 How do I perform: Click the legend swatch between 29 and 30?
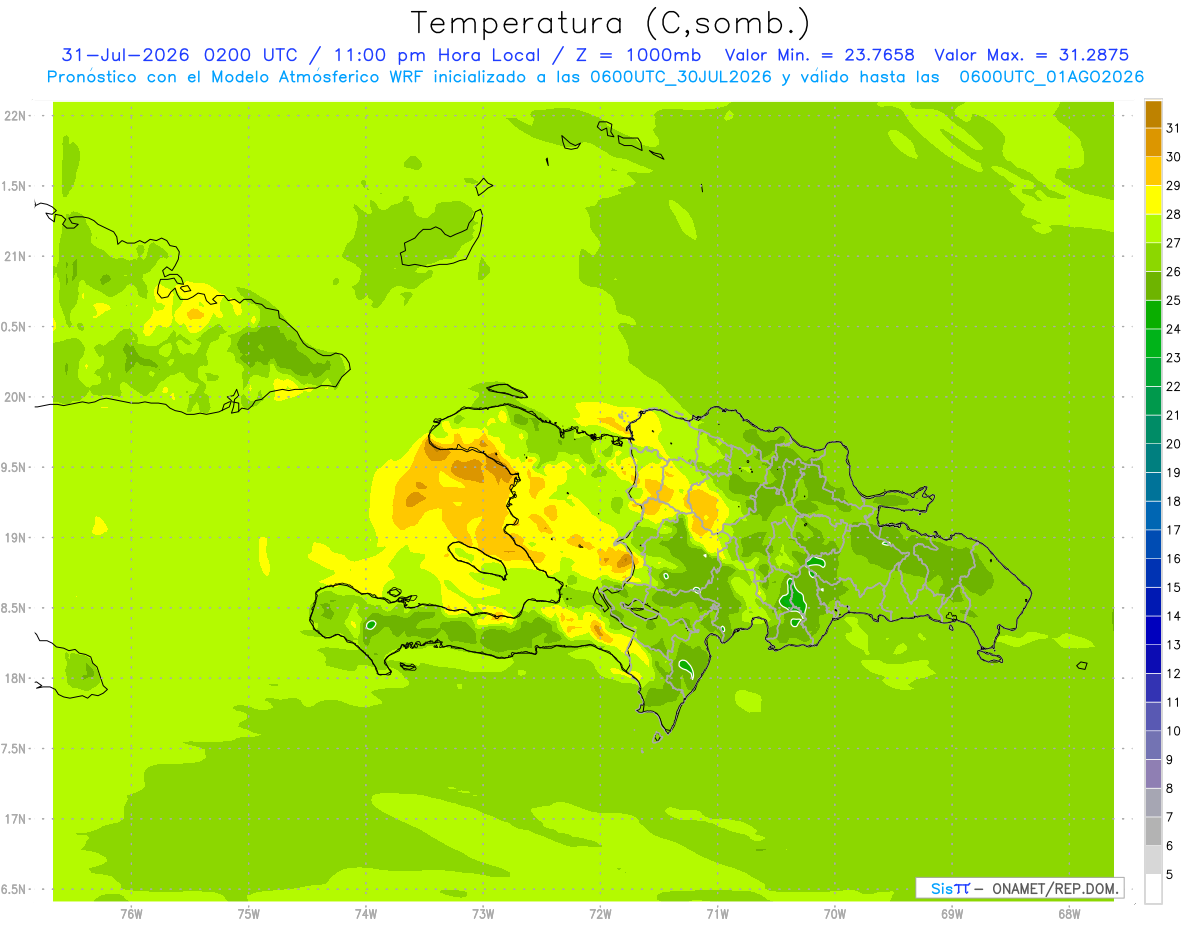[1153, 172]
